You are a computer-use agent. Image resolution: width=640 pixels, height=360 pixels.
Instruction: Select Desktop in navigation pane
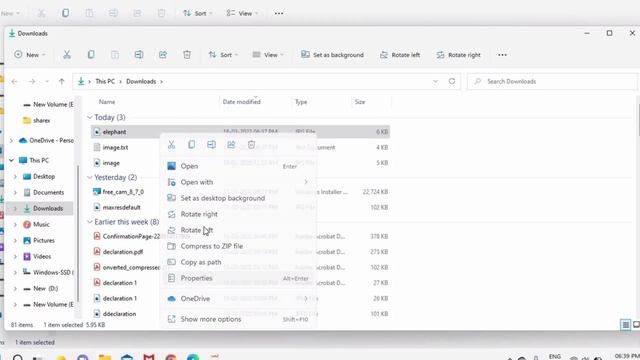point(44,176)
